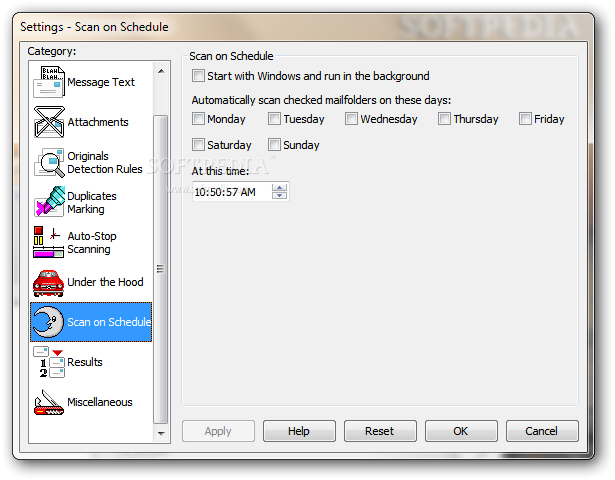
Task: Check the Sunday checkbox
Action: [x=274, y=145]
